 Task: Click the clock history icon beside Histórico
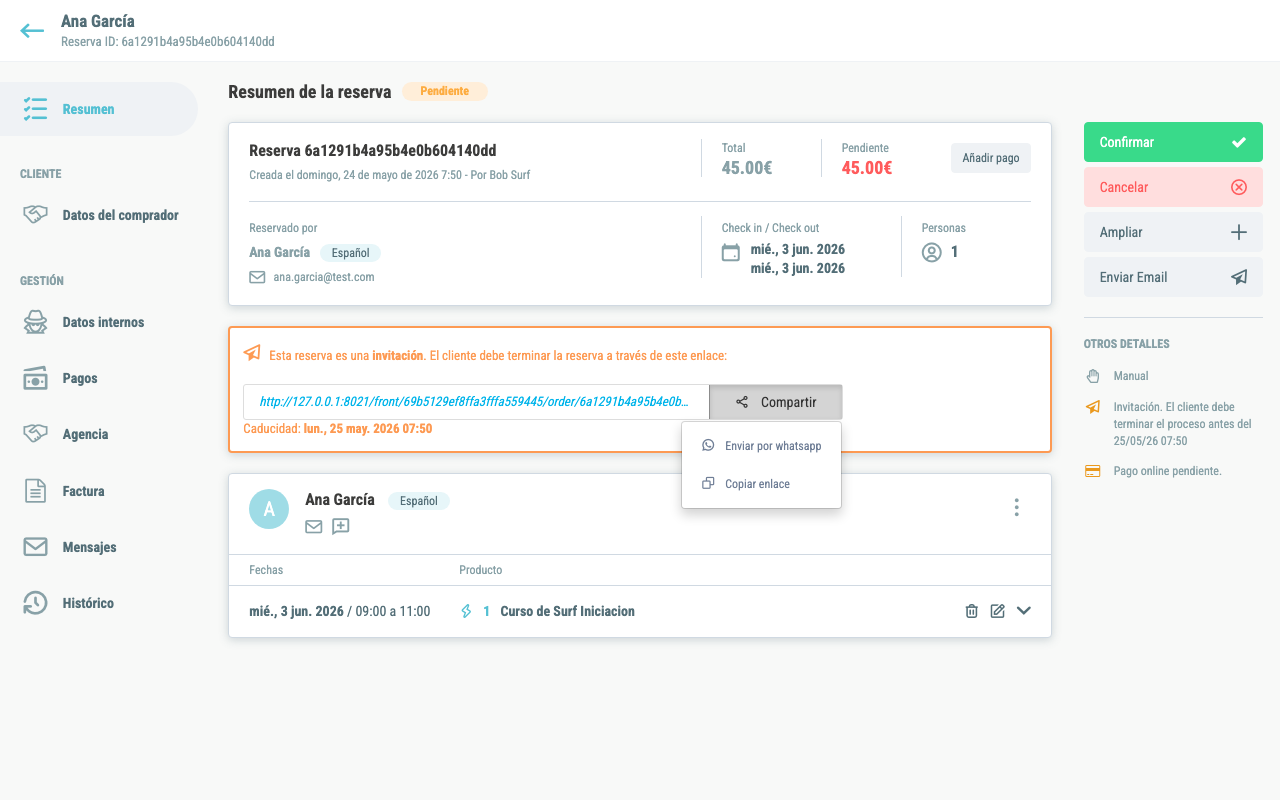coord(35,603)
